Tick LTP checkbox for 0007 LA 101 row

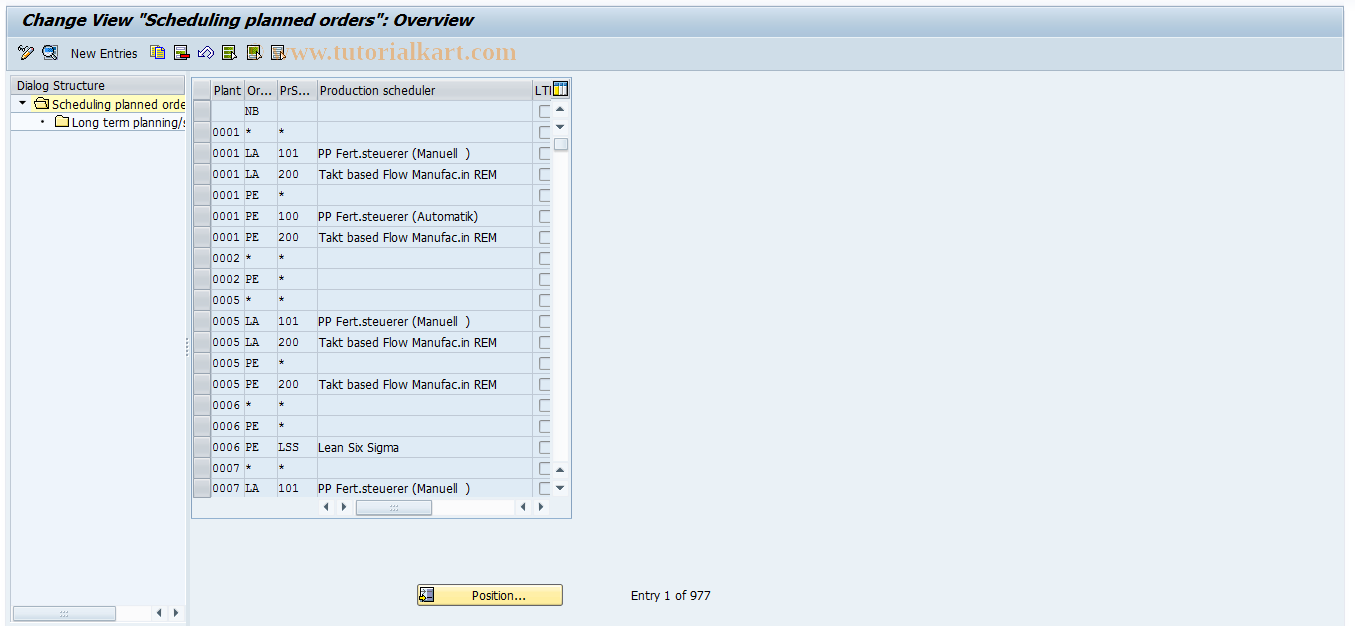click(545, 488)
